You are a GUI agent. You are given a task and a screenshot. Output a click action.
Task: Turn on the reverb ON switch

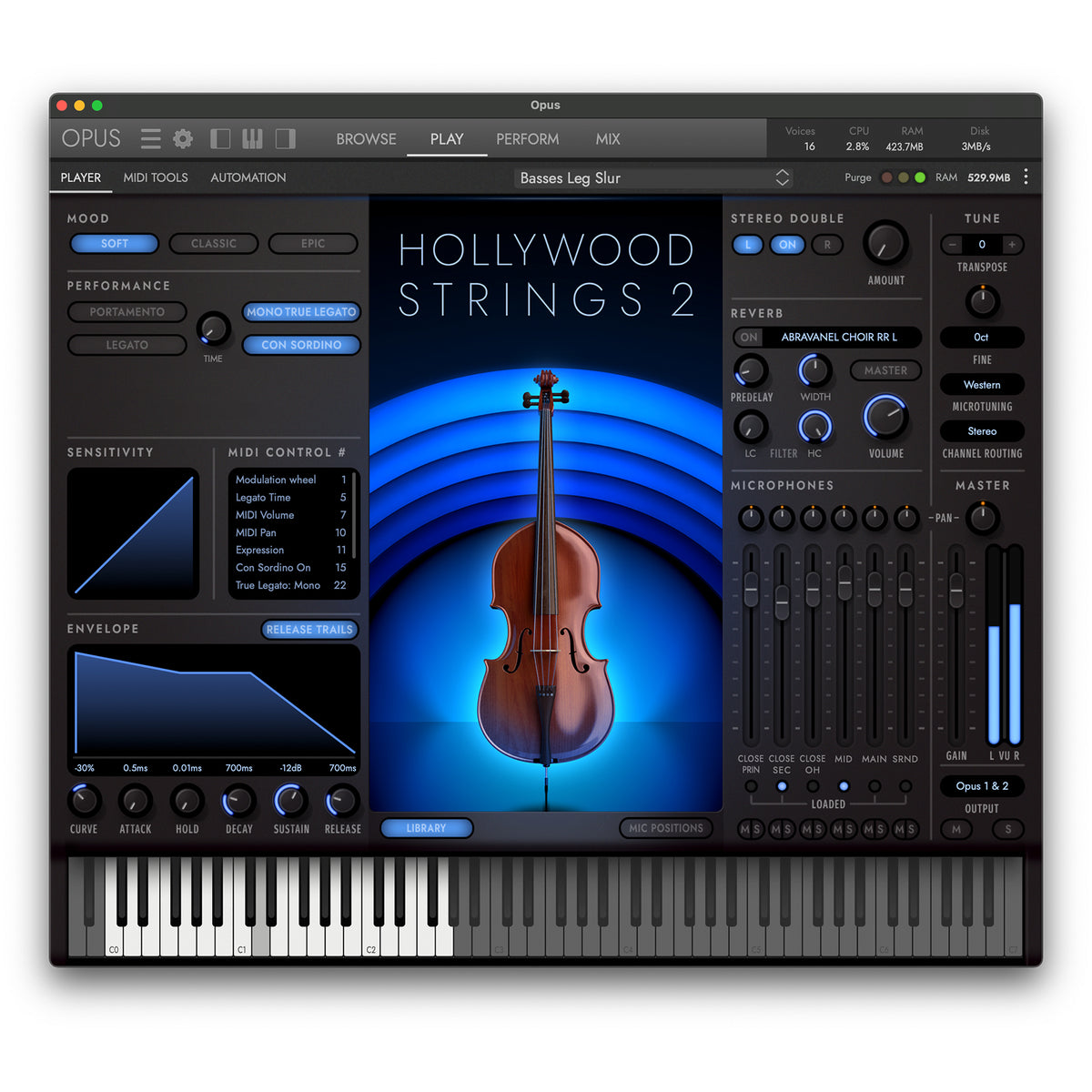tap(749, 338)
